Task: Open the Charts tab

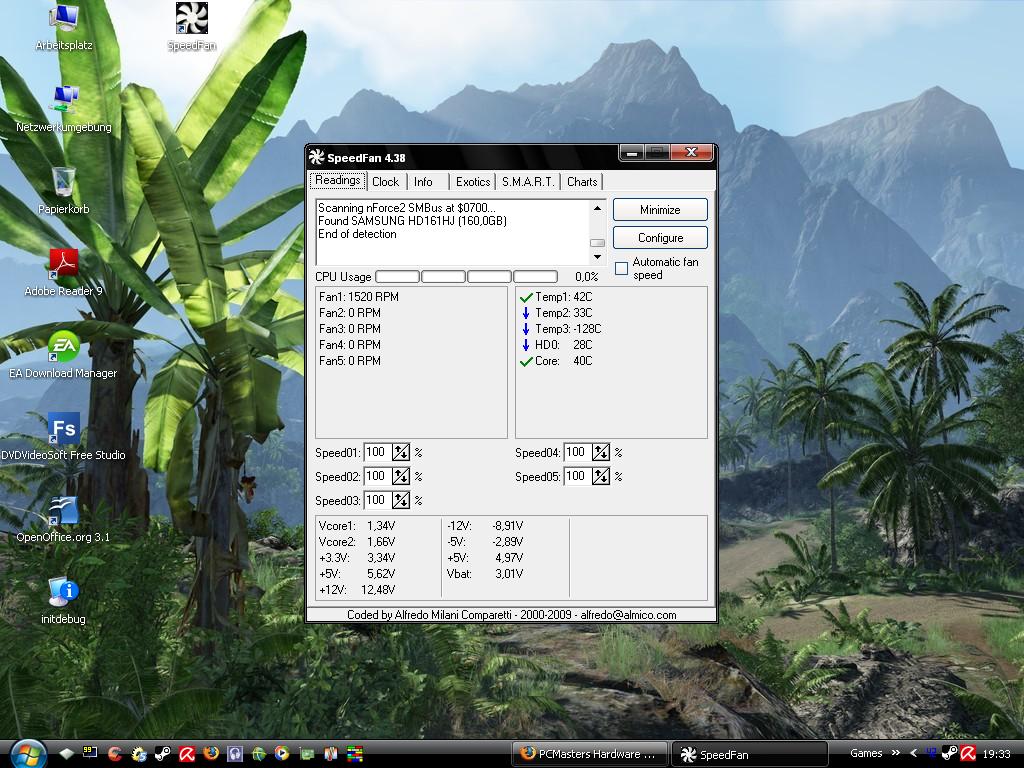Action: point(582,182)
